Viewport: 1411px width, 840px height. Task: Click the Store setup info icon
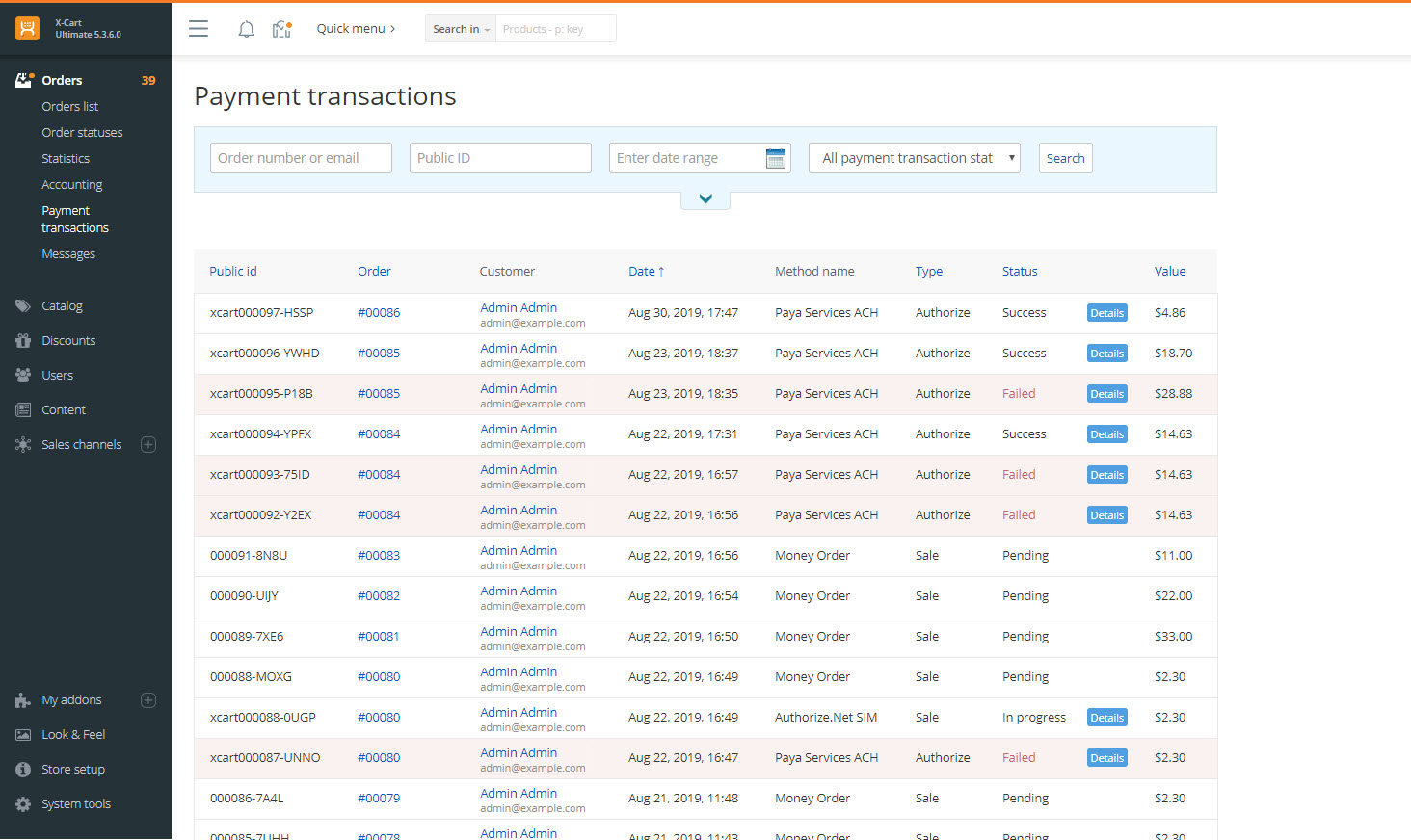23,770
